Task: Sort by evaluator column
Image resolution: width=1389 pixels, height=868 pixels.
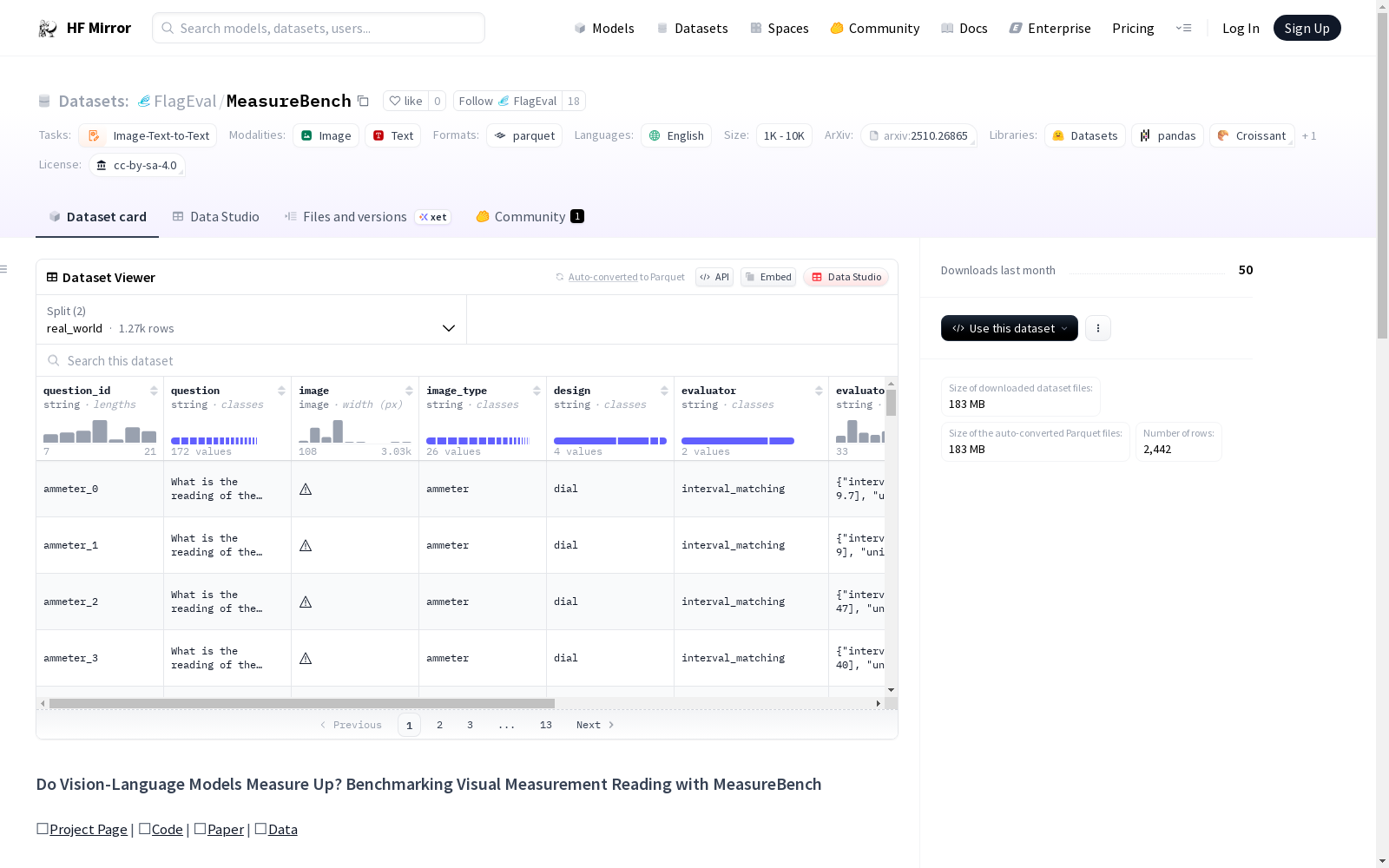Action: [x=819, y=391]
